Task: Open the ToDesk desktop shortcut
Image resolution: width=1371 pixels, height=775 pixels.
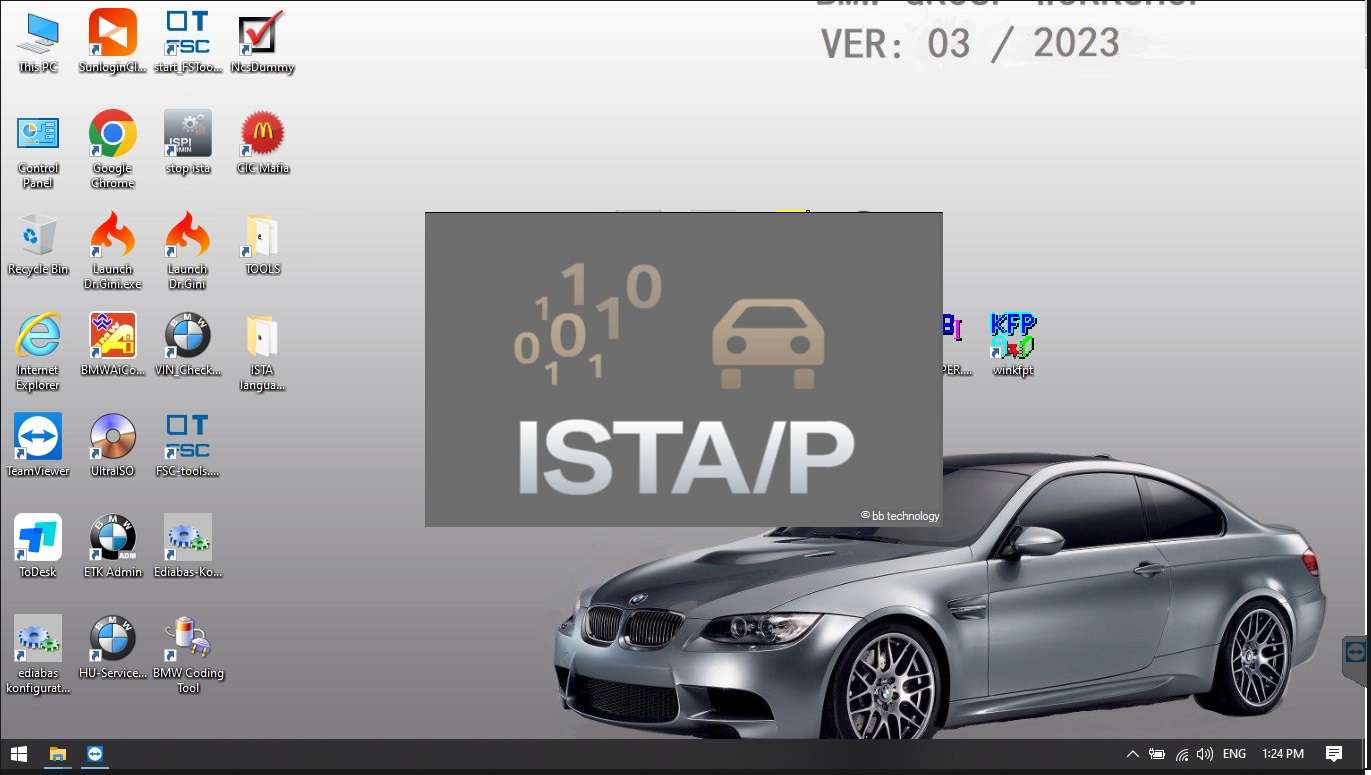Action: [x=38, y=547]
